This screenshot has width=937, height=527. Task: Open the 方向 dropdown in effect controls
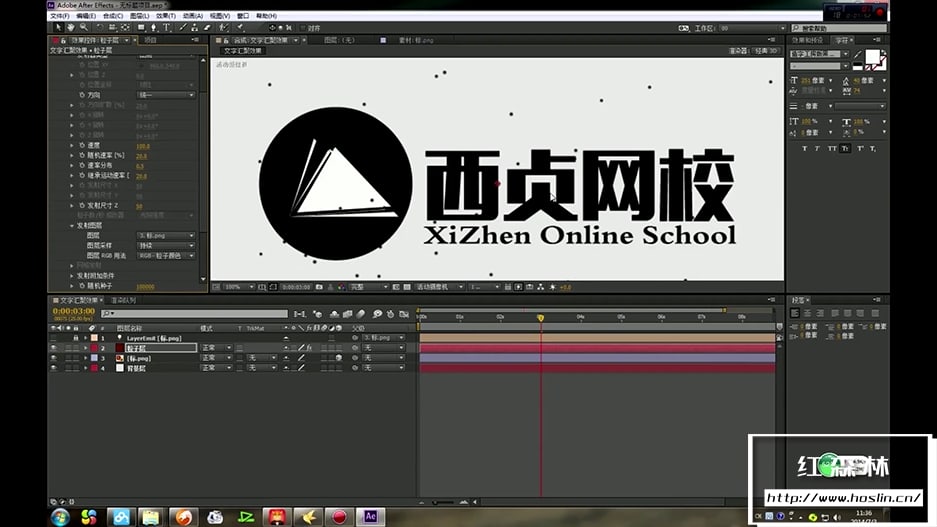166,95
